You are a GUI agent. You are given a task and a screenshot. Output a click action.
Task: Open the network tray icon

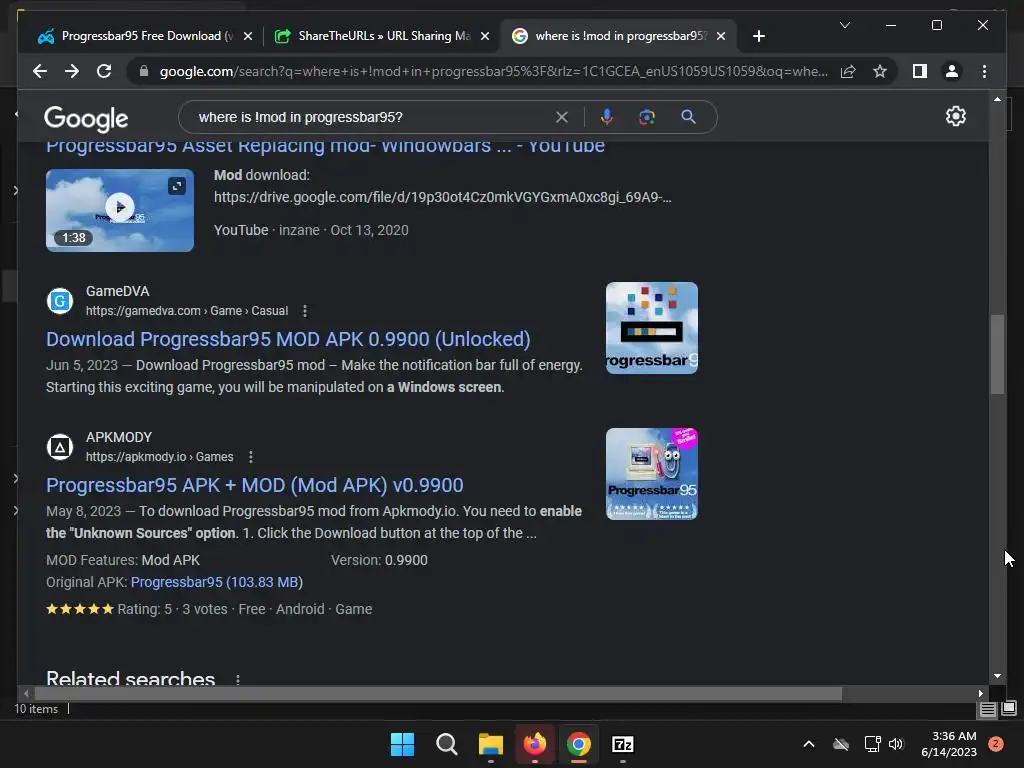872,744
